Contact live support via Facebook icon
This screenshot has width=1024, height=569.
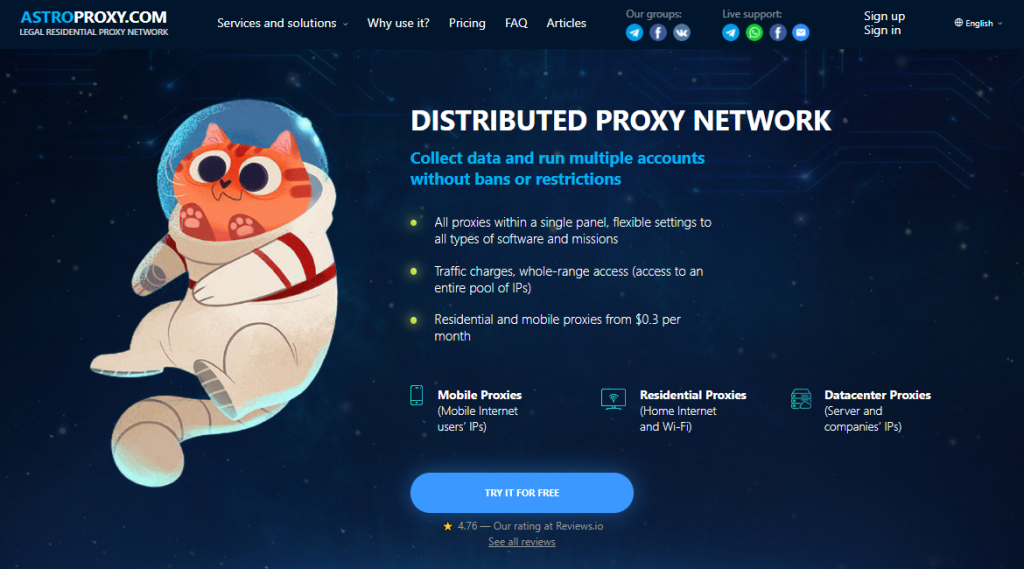778,33
